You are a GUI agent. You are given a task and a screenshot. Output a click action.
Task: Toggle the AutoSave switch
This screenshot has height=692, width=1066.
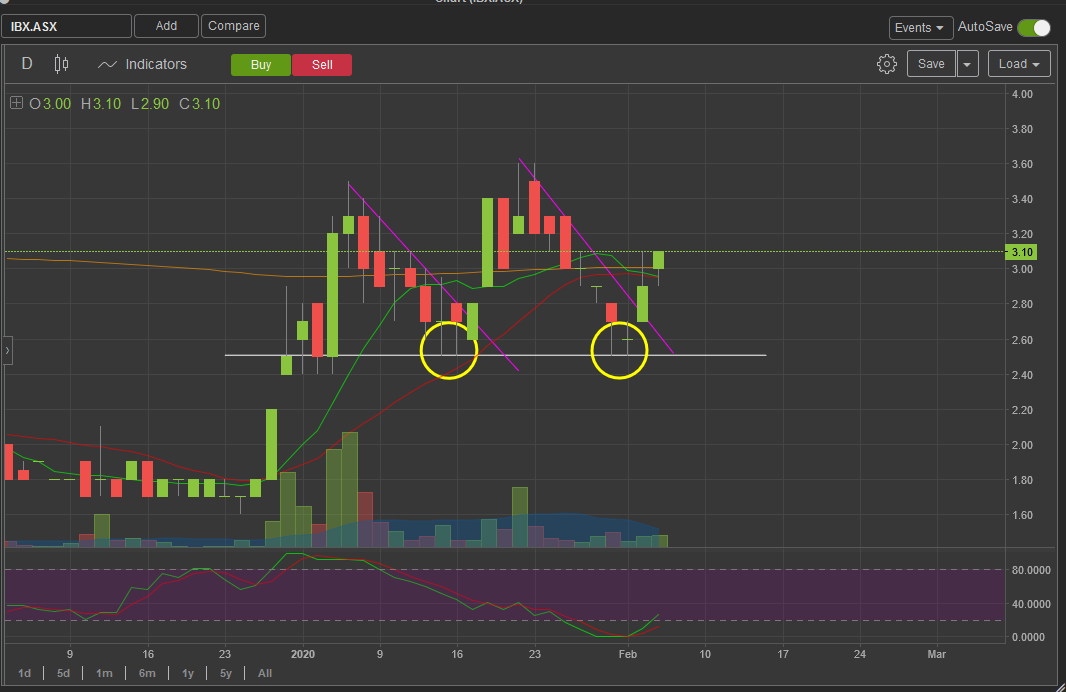(1034, 28)
